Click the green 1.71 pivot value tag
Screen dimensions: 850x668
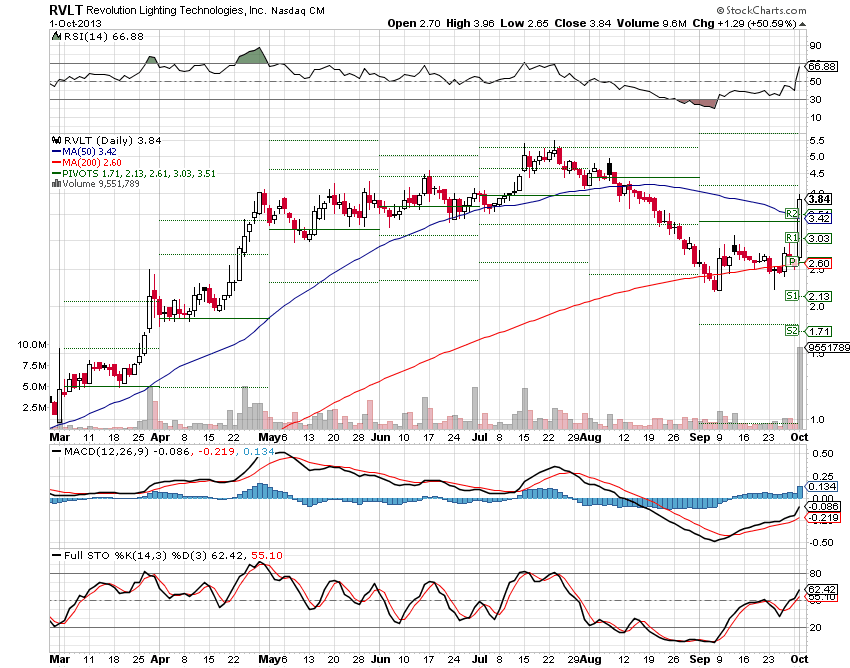point(819,331)
